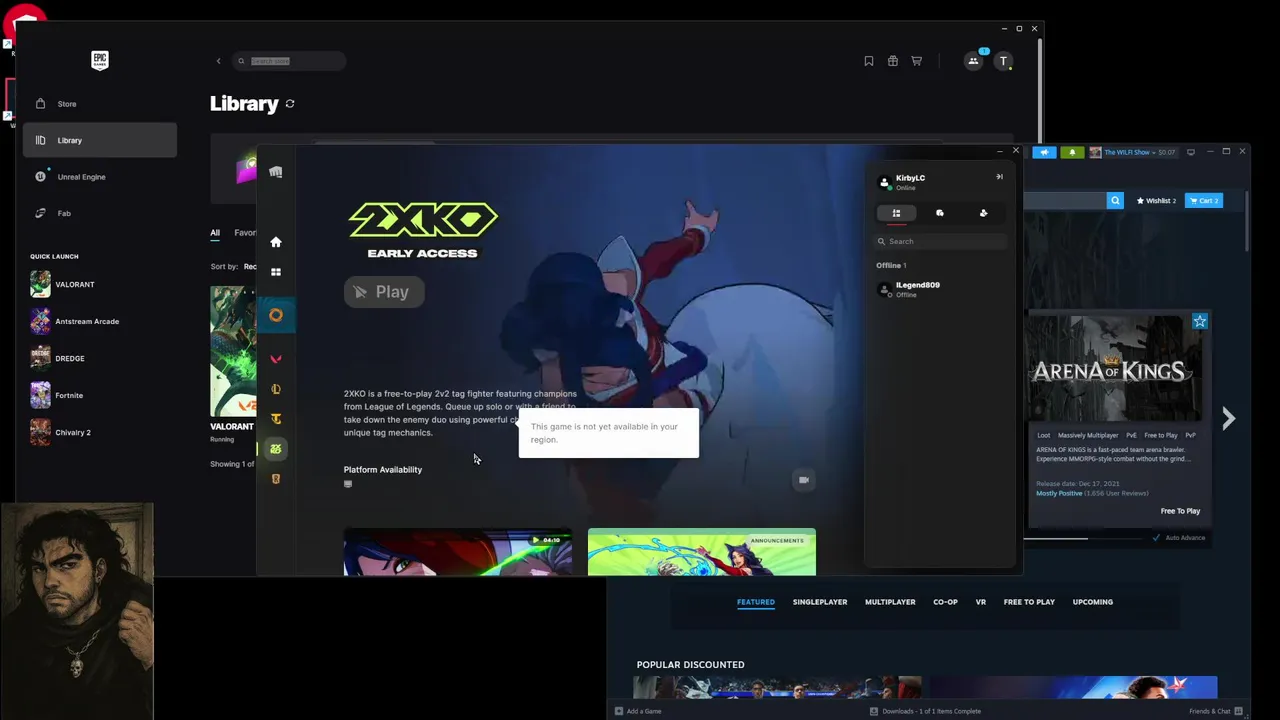Screen dimensions: 1280x720
Task: Select the 2XKO icon in Riot sidebar
Action: 276,449
